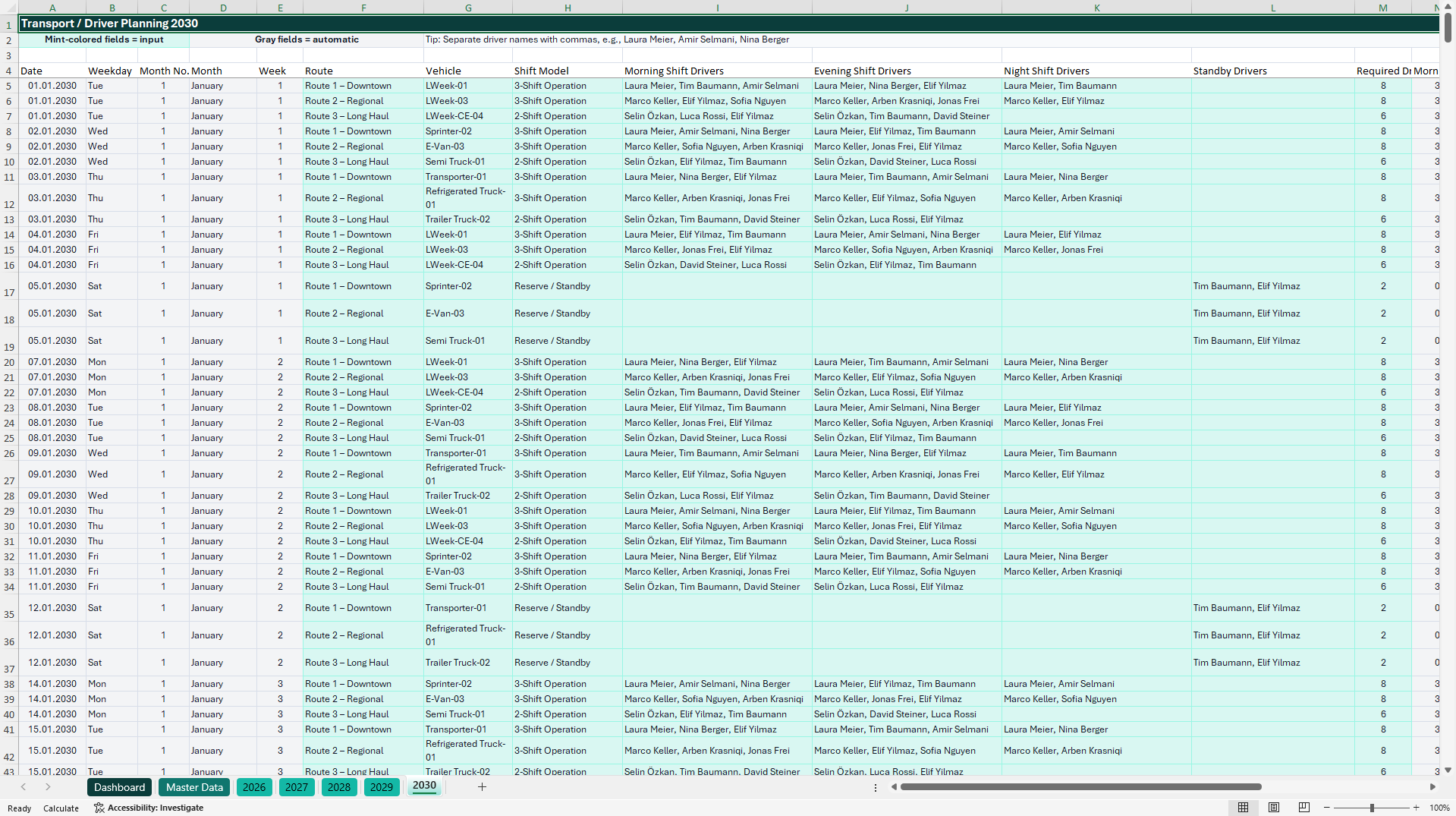Select the date cell 01.01.2030 in row 5
Screen dimensions: 1456x816
pos(52,86)
